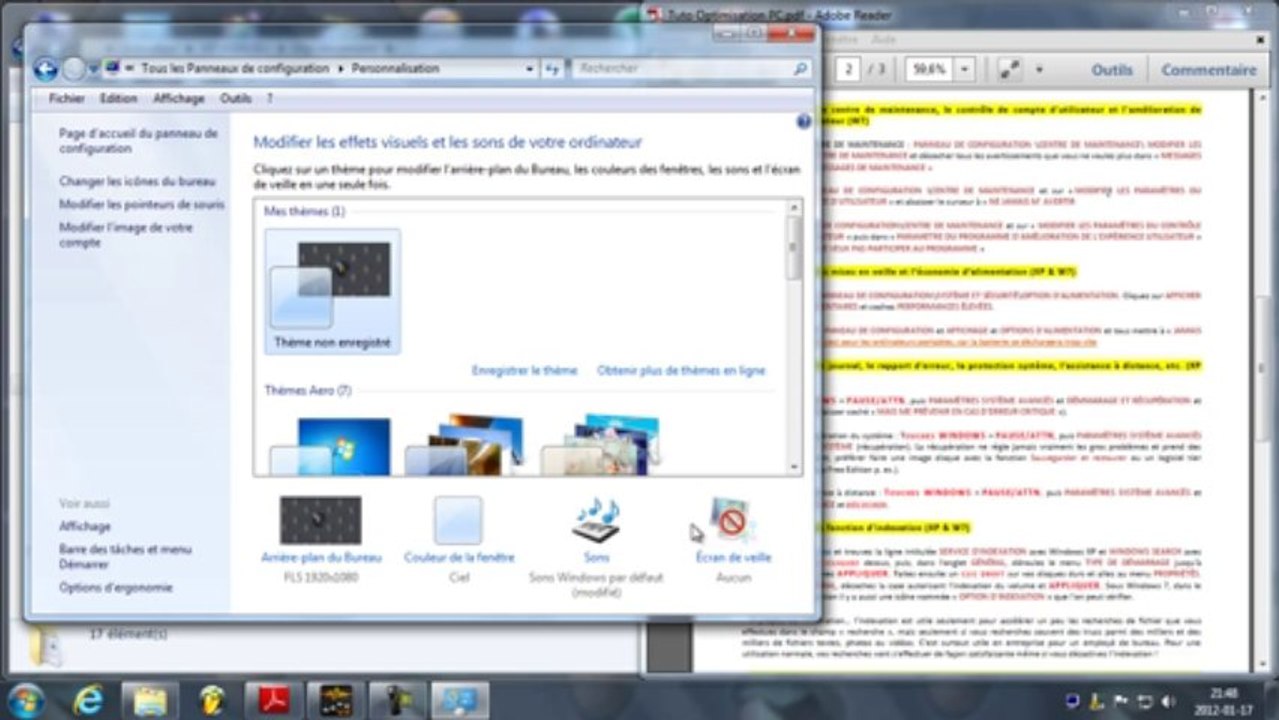This screenshot has width=1279, height=720.
Task: Click the Arrière-plan du Bureau link text
Action: click(x=321, y=557)
